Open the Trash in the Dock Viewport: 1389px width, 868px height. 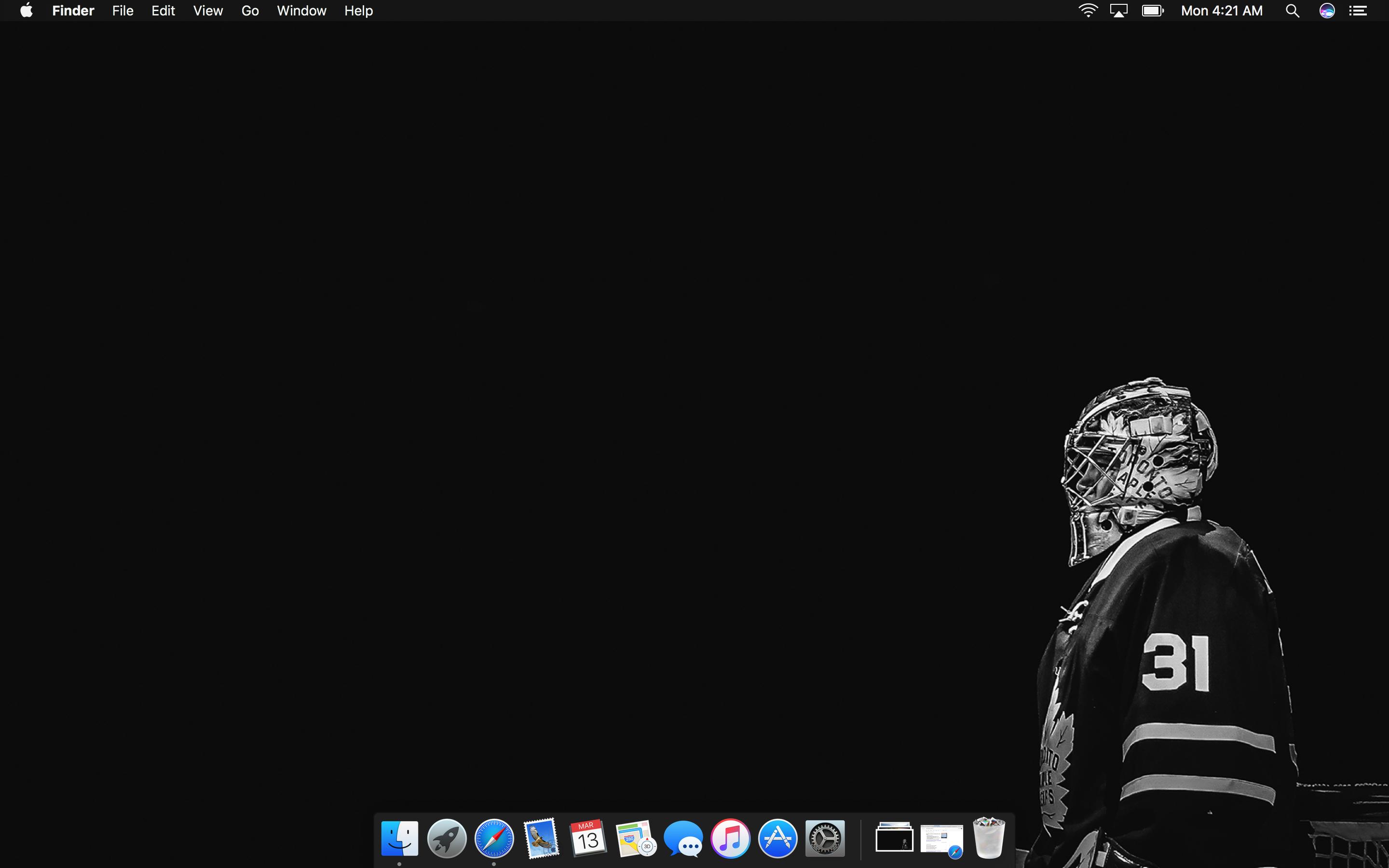click(x=988, y=839)
